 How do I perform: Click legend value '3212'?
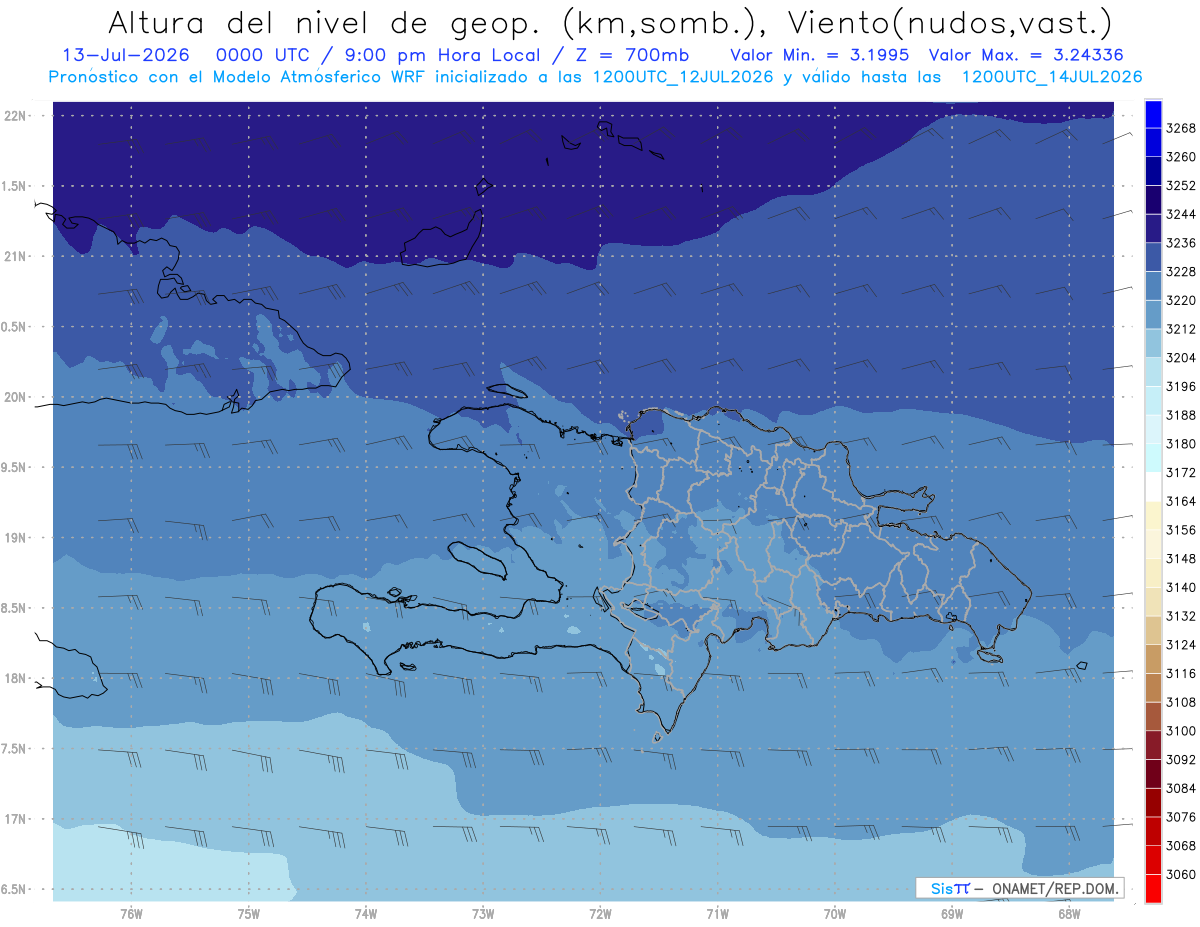point(1181,329)
